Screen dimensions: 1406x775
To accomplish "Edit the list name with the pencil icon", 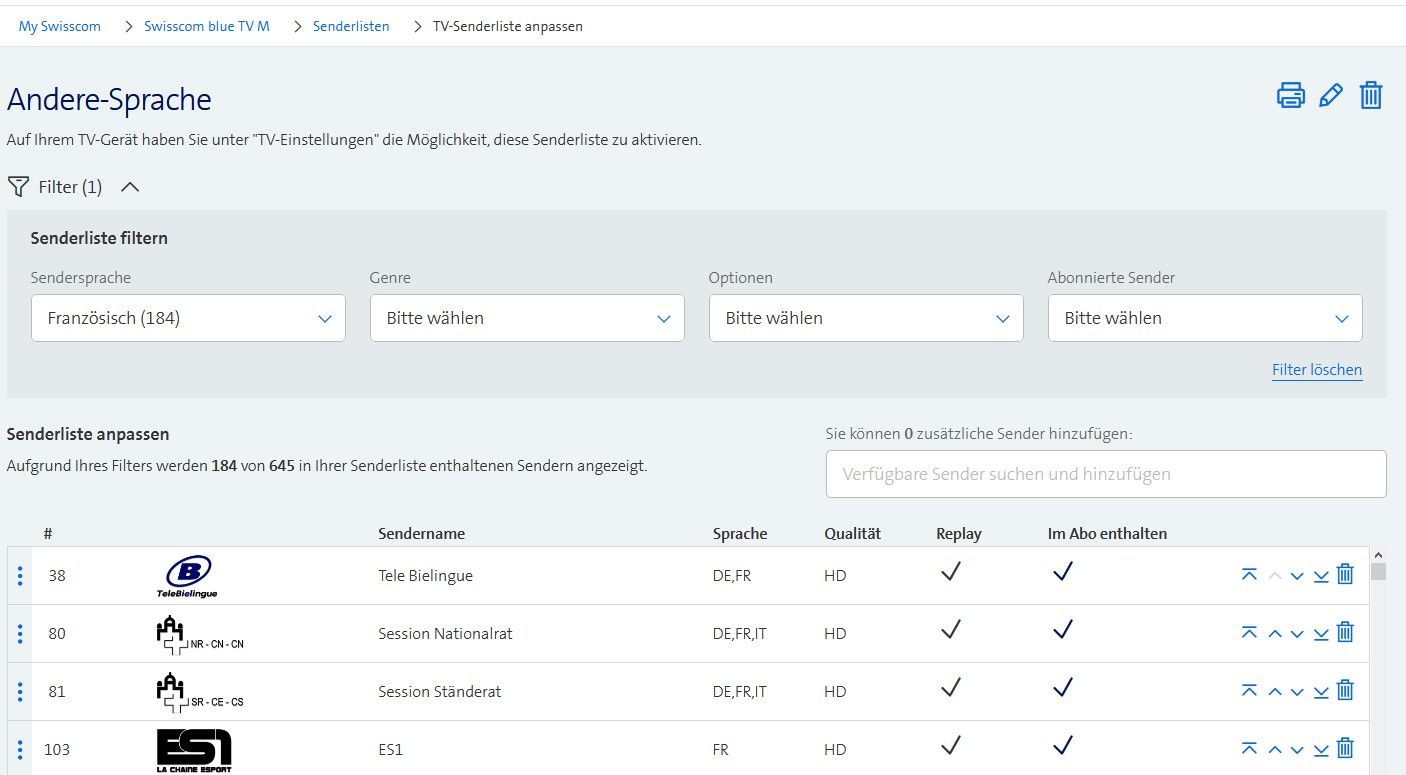I will [x=1331, y=95].
